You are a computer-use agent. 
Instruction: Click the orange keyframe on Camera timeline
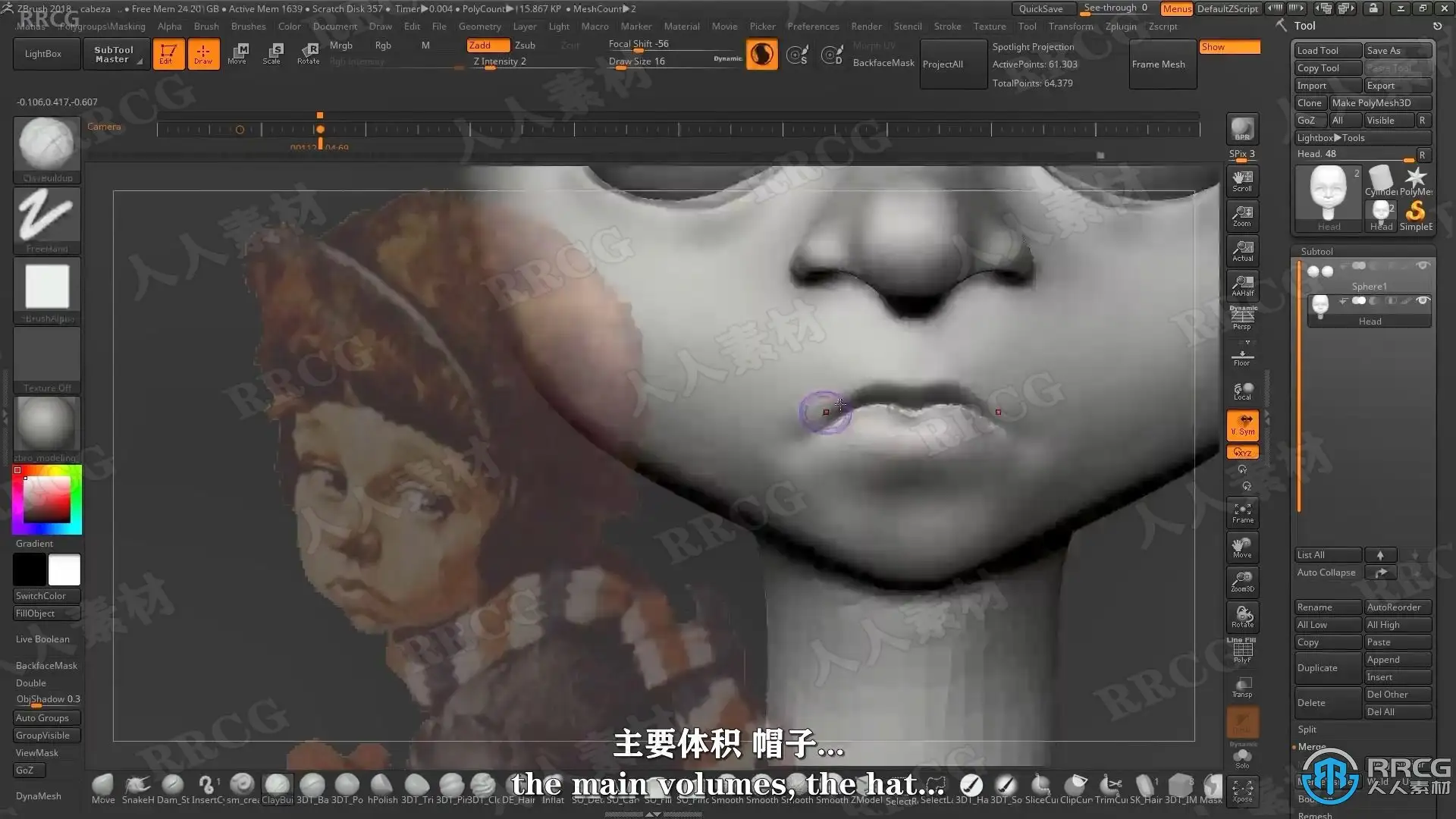click(320, 129)
